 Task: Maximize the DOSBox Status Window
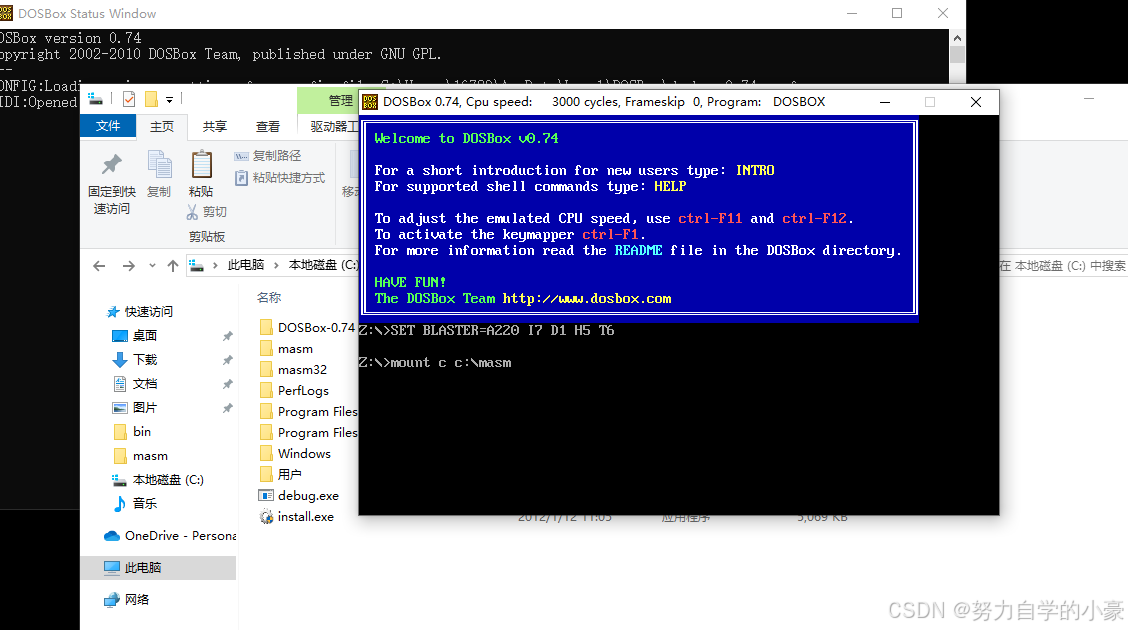point(897,13)
